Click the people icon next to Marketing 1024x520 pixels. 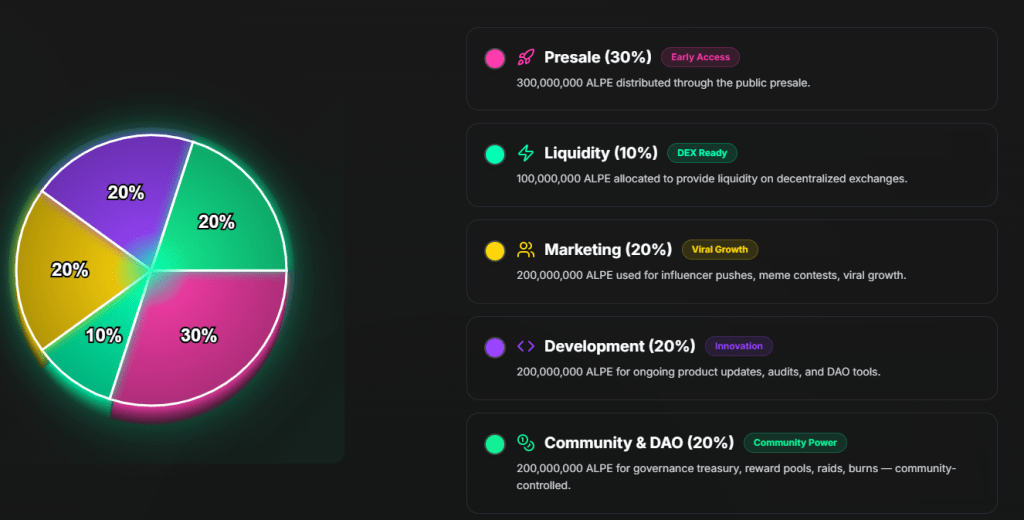(526, 250)
